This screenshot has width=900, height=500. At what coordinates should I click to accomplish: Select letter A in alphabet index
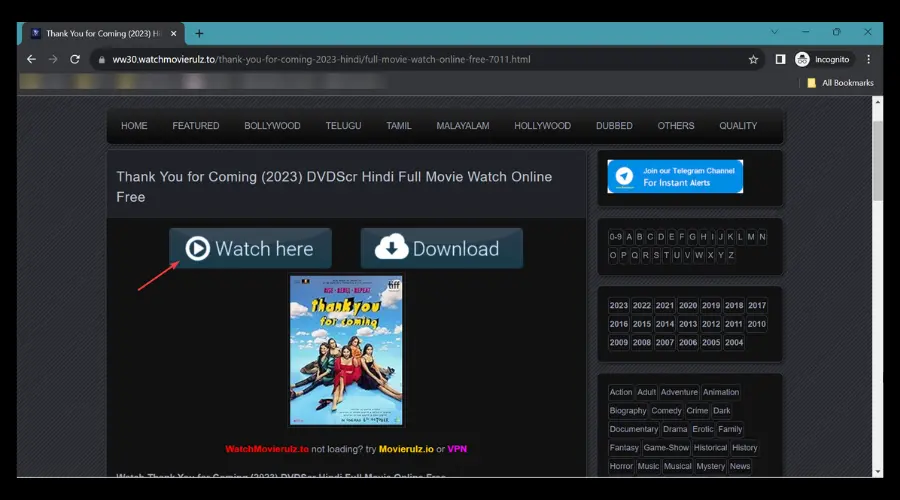click(629, 237)
